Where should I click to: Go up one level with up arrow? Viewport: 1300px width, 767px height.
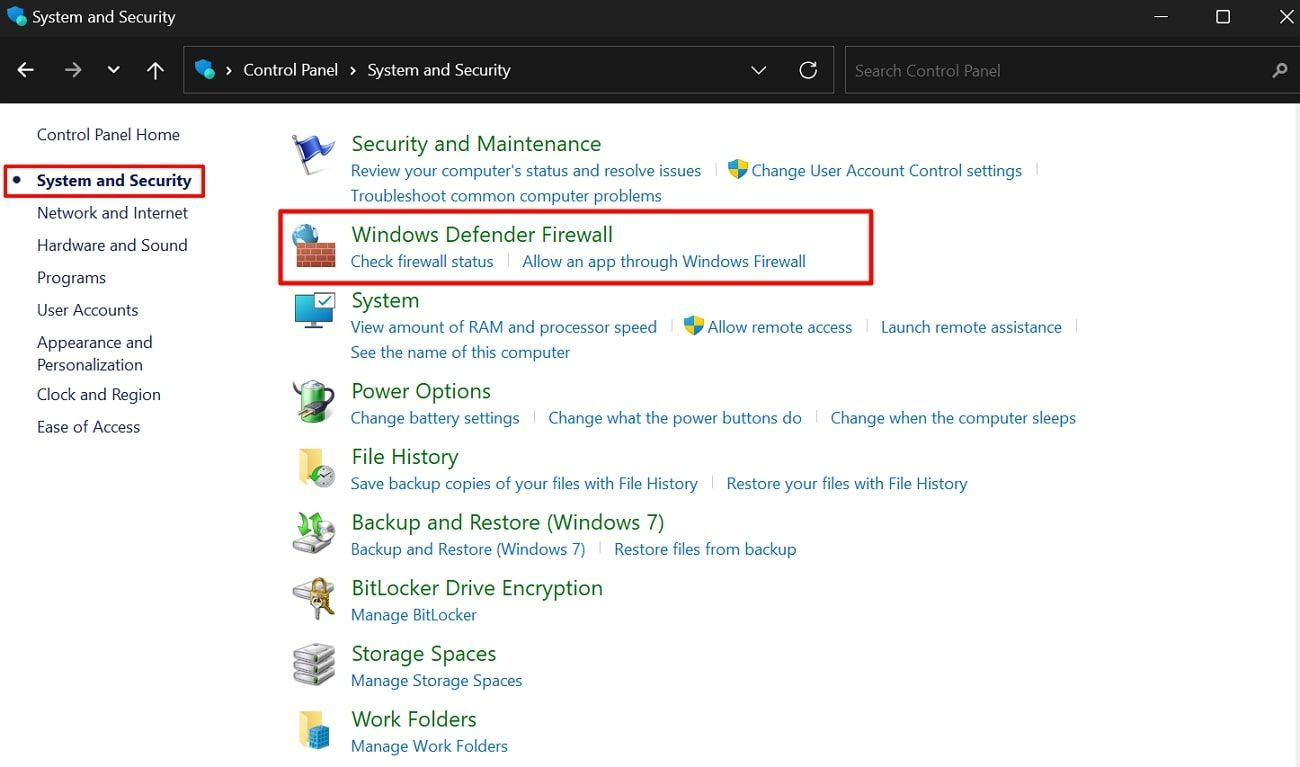(x=155, y=70)
